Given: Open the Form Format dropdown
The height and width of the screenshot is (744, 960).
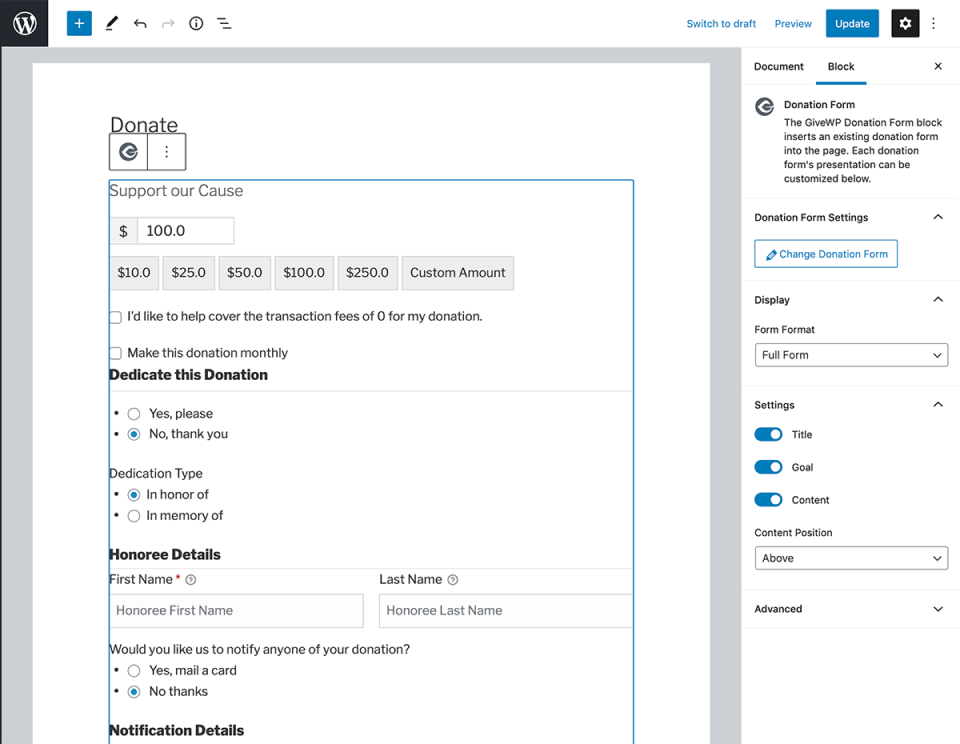Looking at the screenshot, I should pos(851,355).
